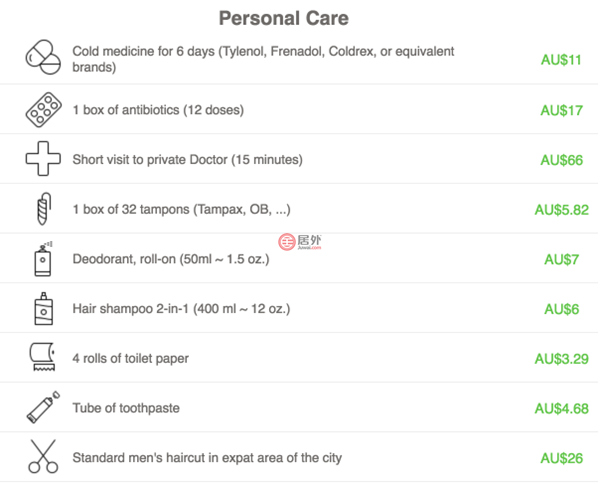Click the antibiotics blister pack icon

point(42,109)
